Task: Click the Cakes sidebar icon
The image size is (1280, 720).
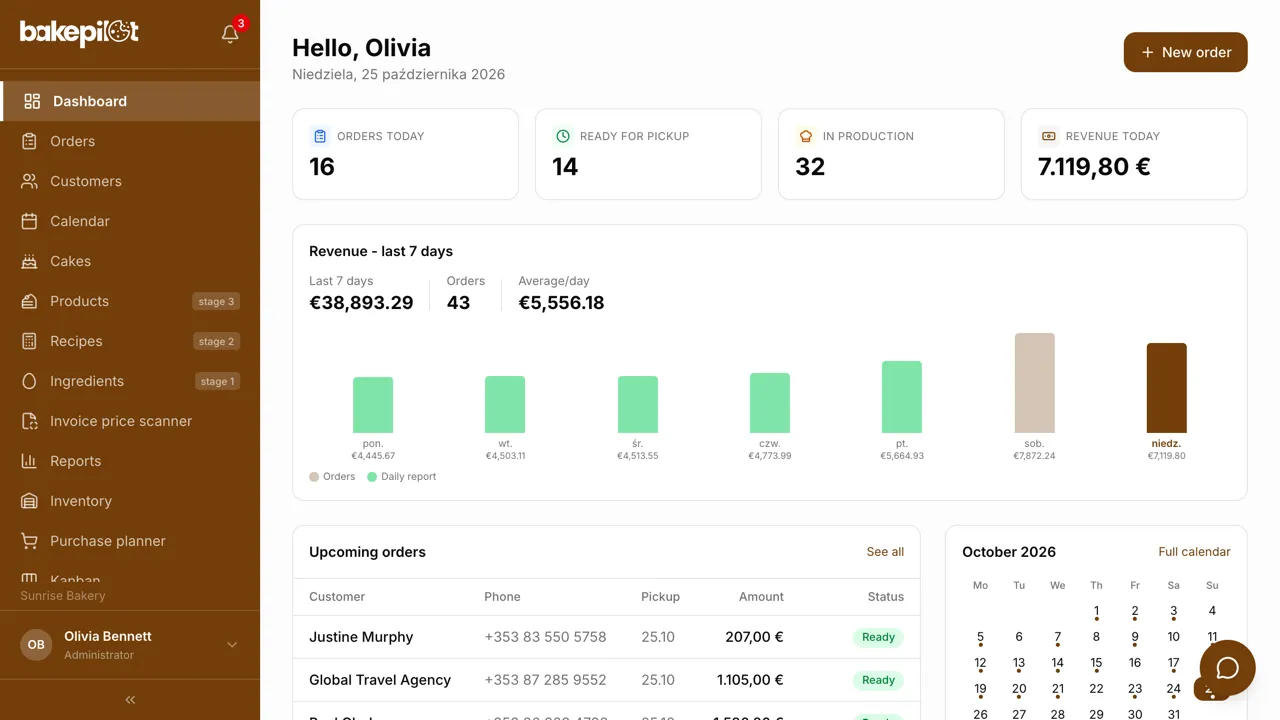Action: (x=30, y=261)
